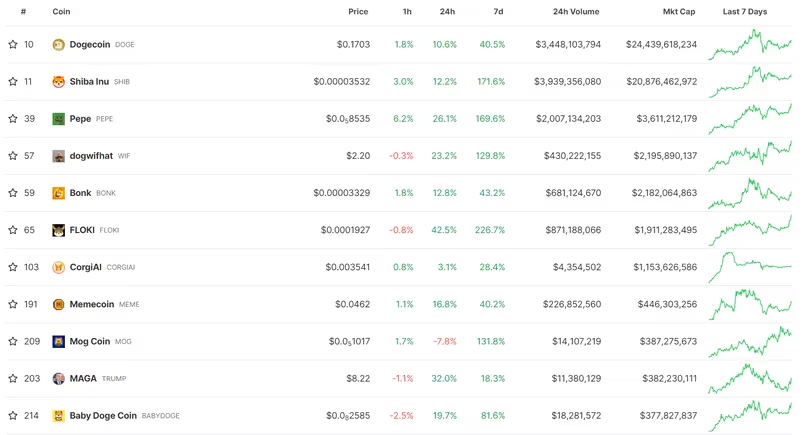Sort by 24h Volume column header
The width and height of the screenshot is (811, 435).
(576, 12)
